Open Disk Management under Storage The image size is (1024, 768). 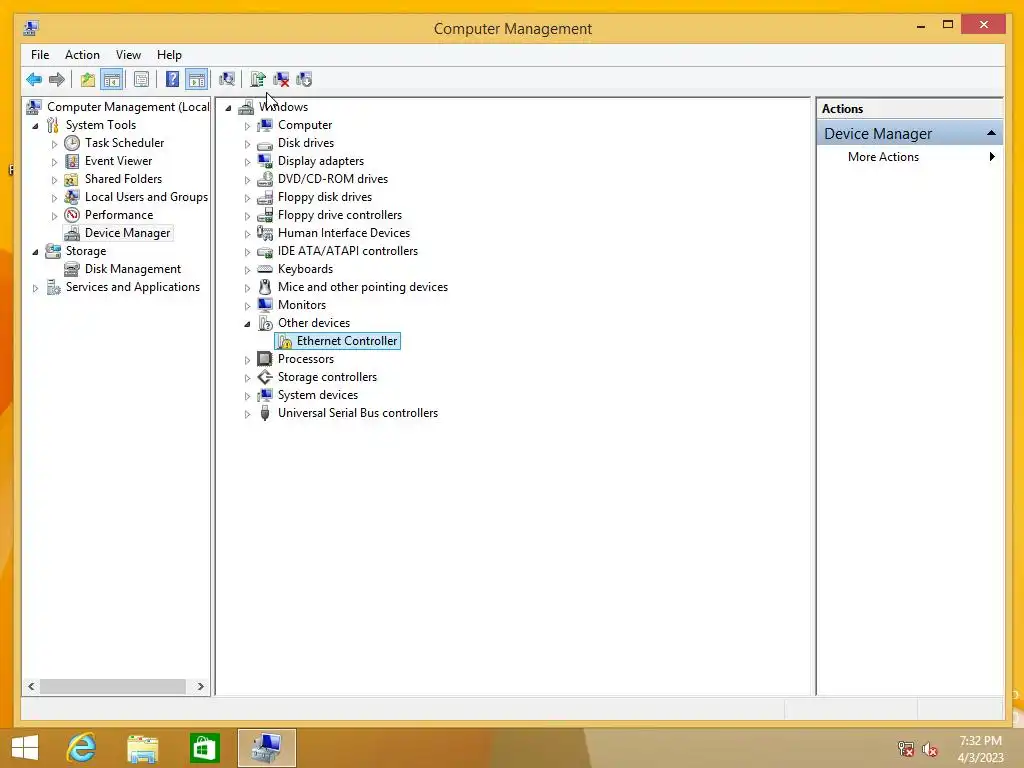(x=133, y=268)
